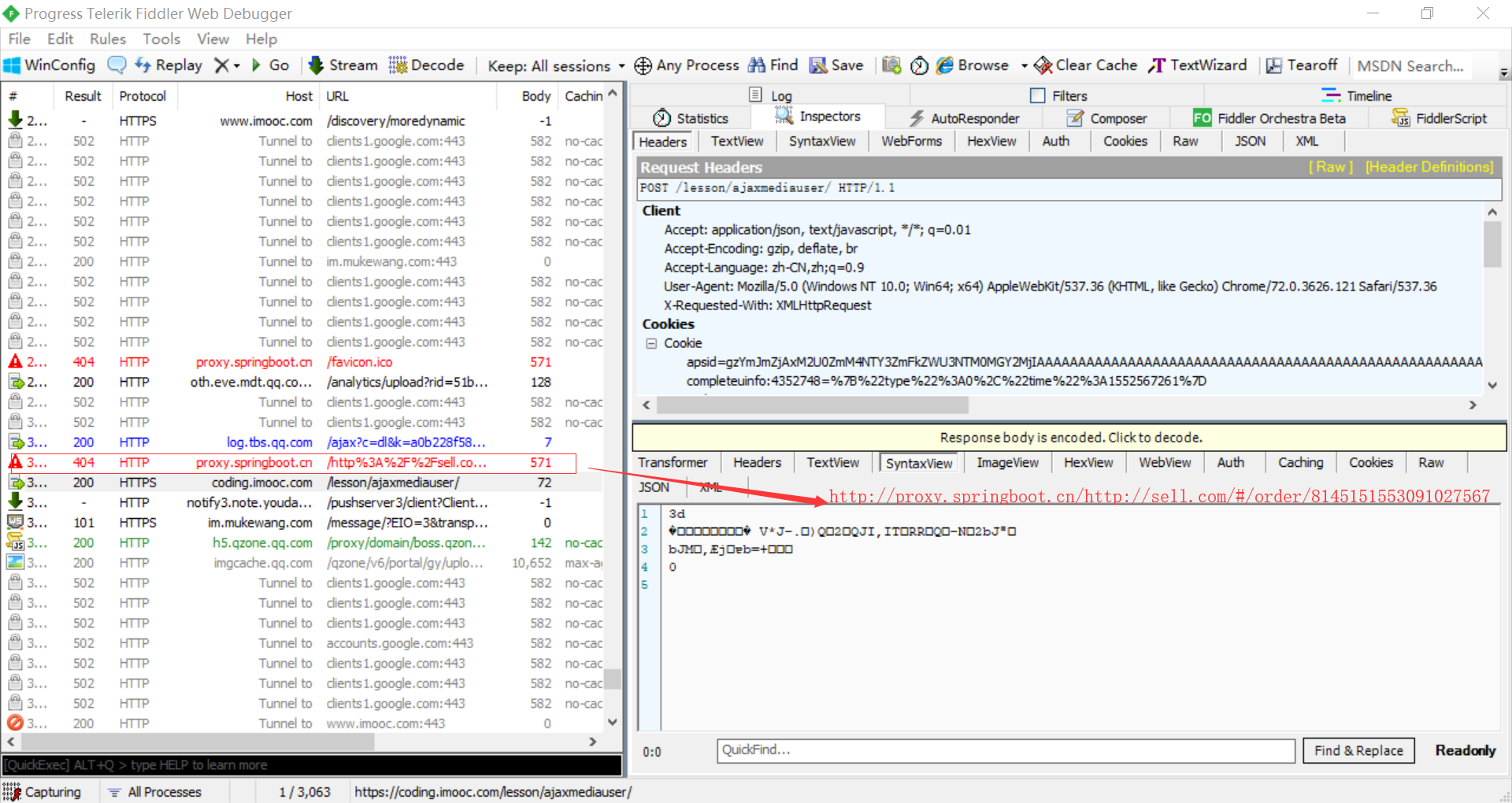The image size is (1512, 803).
Task: Click the QuickExec command box
Action: pyautogui.click(x=312, y=765)
